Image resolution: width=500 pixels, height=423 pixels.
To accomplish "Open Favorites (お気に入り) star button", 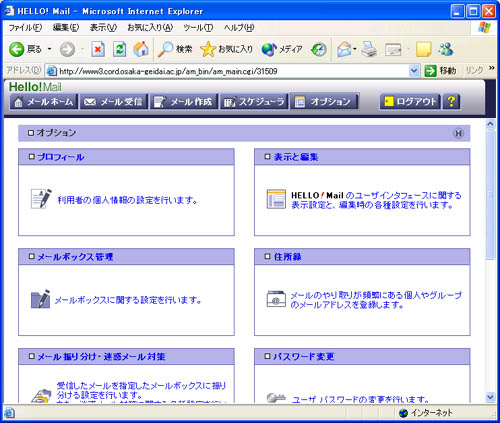I will coord(227,49).
